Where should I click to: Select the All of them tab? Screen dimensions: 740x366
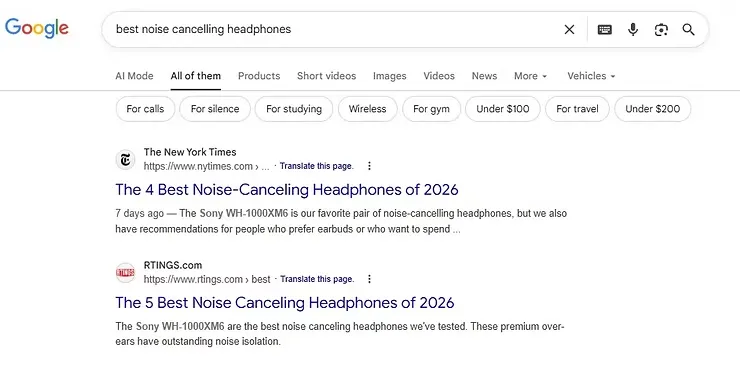[x=196, y=76]
